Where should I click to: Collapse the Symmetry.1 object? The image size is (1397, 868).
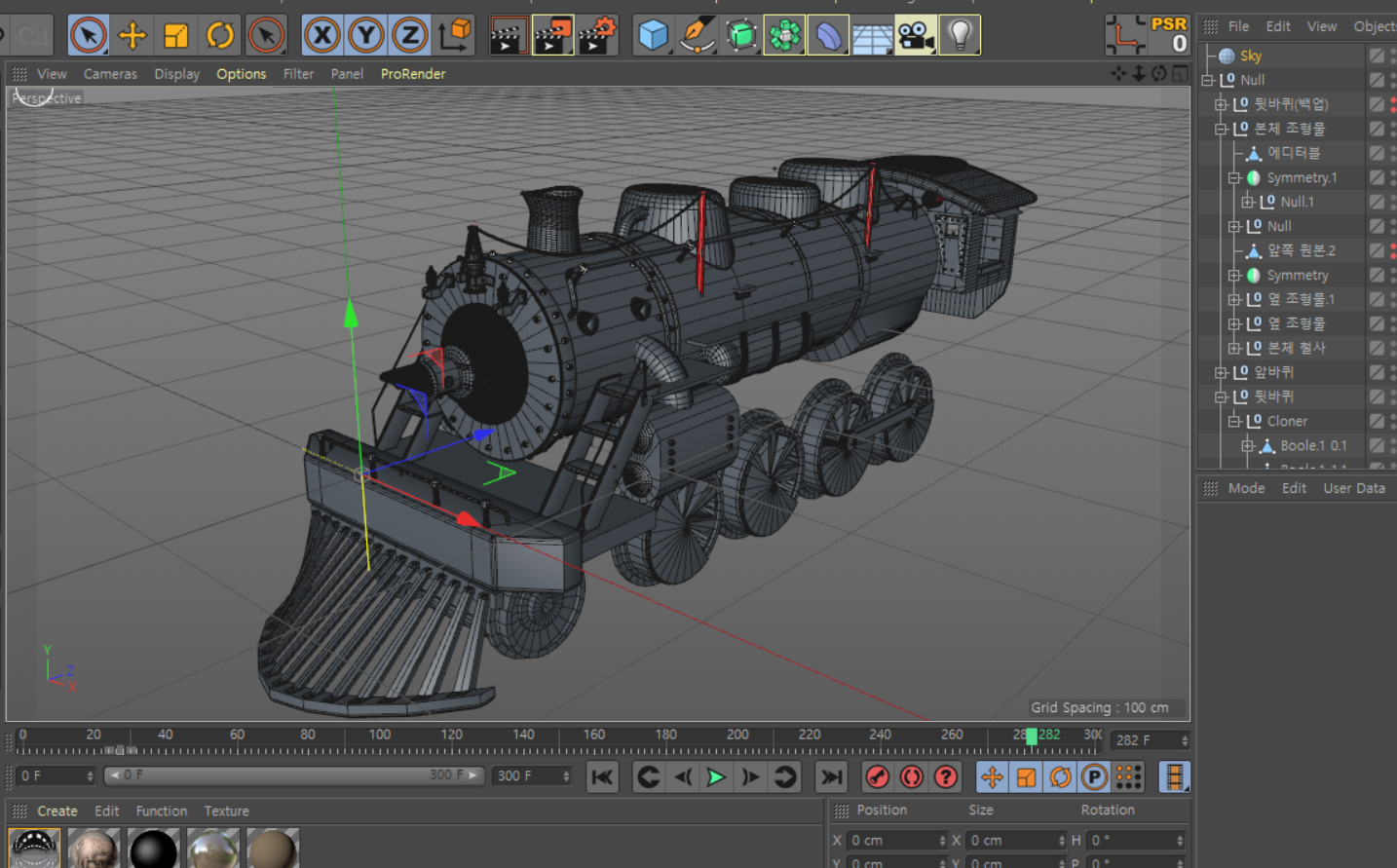pos(1234,177)
